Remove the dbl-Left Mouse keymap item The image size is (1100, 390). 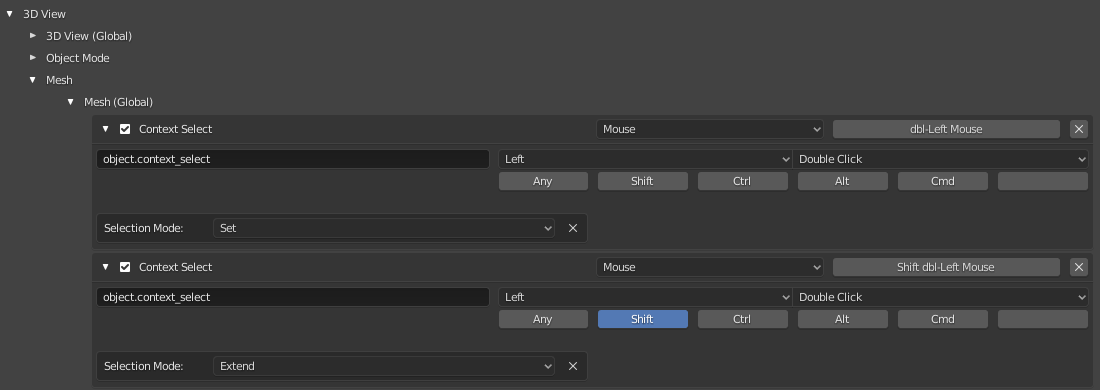[1079, 129]
